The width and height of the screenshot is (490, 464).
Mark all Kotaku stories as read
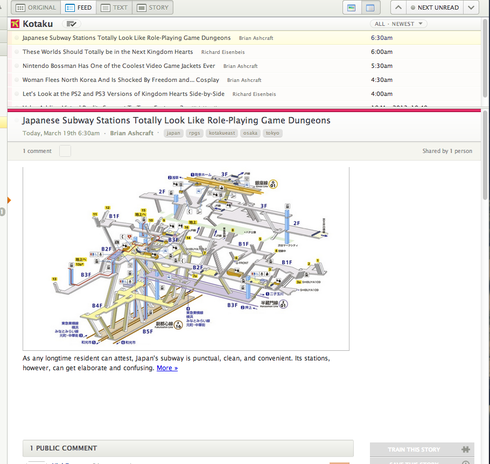pos(71,24)
